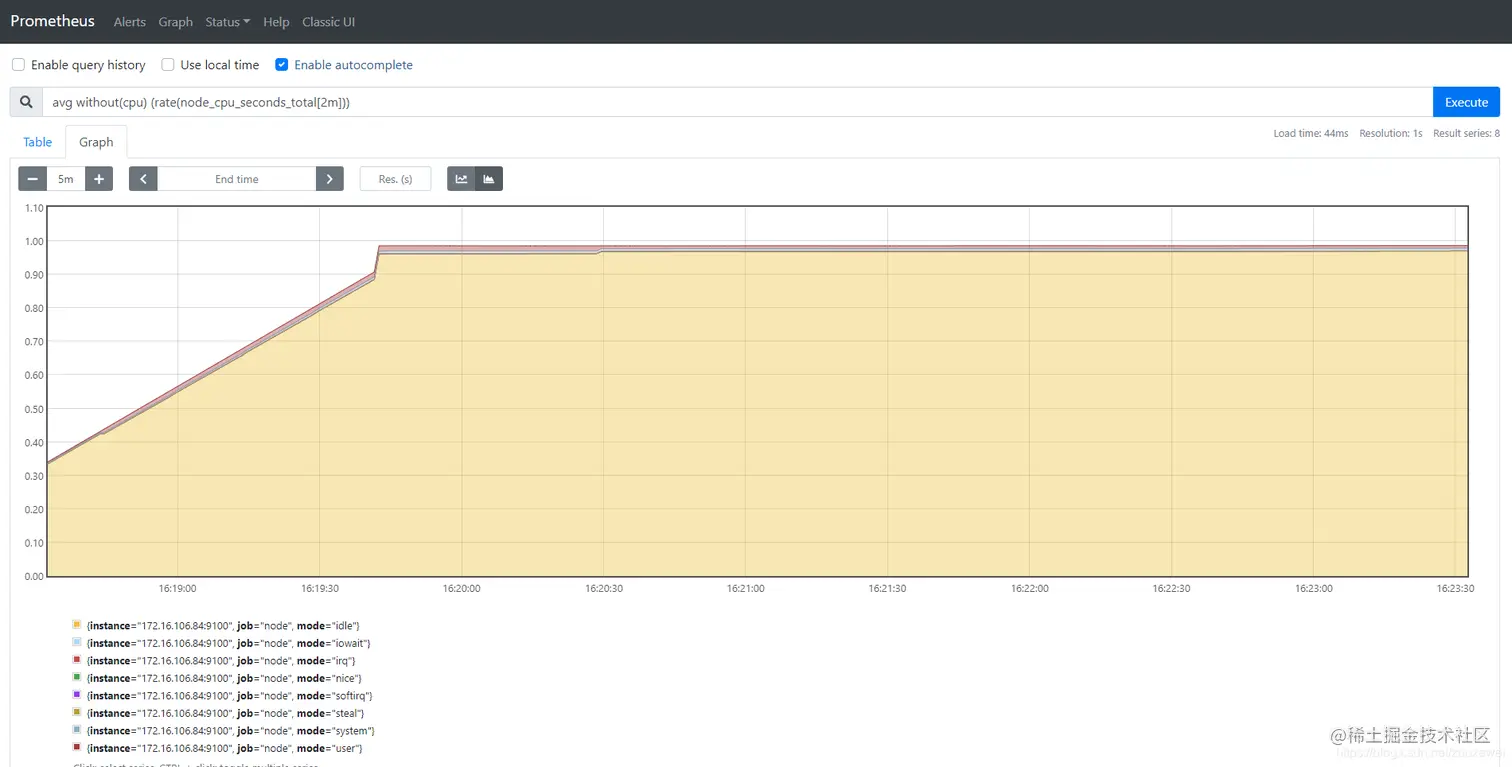Select the mode="idle" legend color swatch
This screenshot has width=1512, height=767.
pyautogui.click(x=77, y=625)
